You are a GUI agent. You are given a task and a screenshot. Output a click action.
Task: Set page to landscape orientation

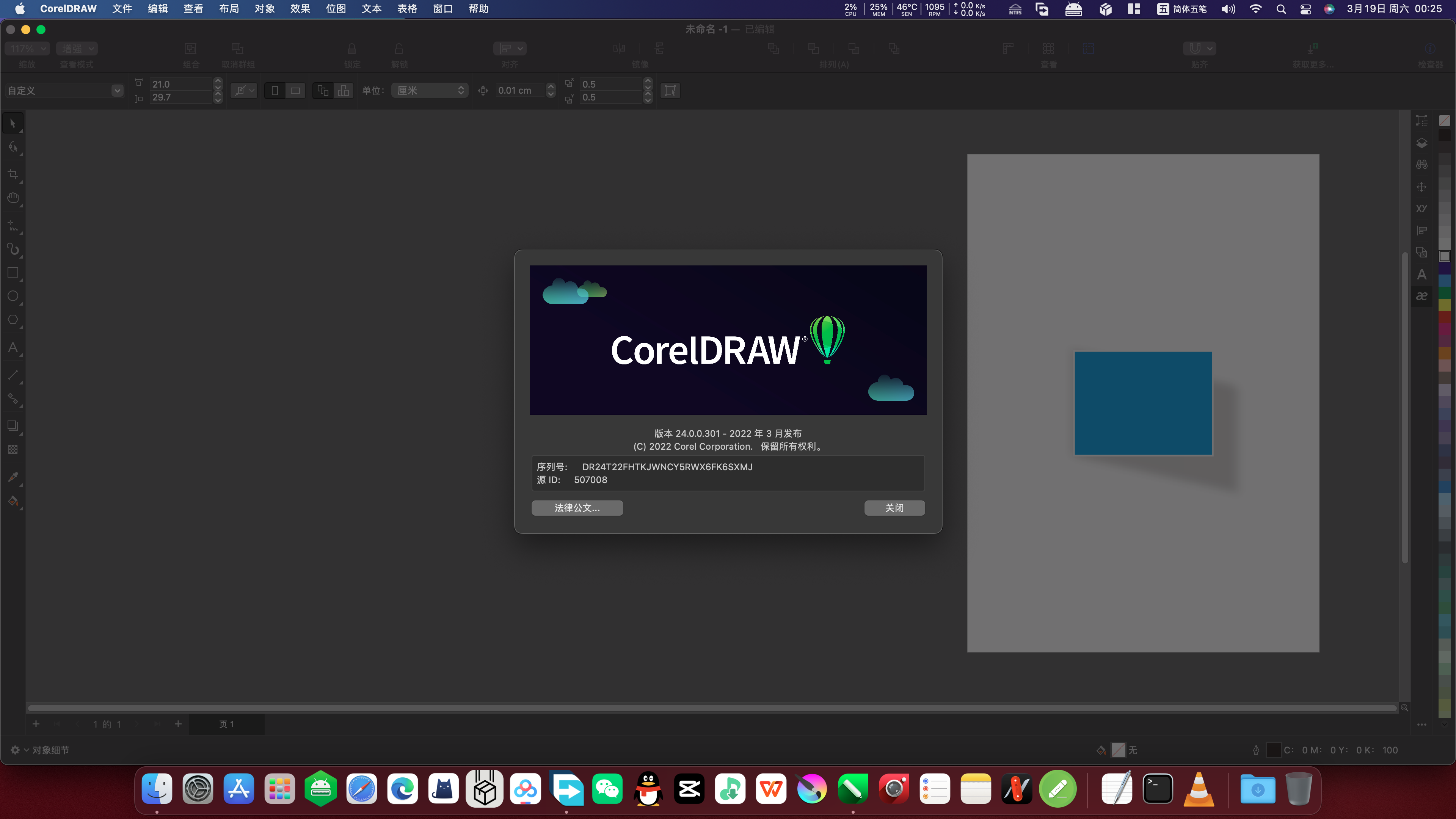pyautogui.click(x=295, y=91)
